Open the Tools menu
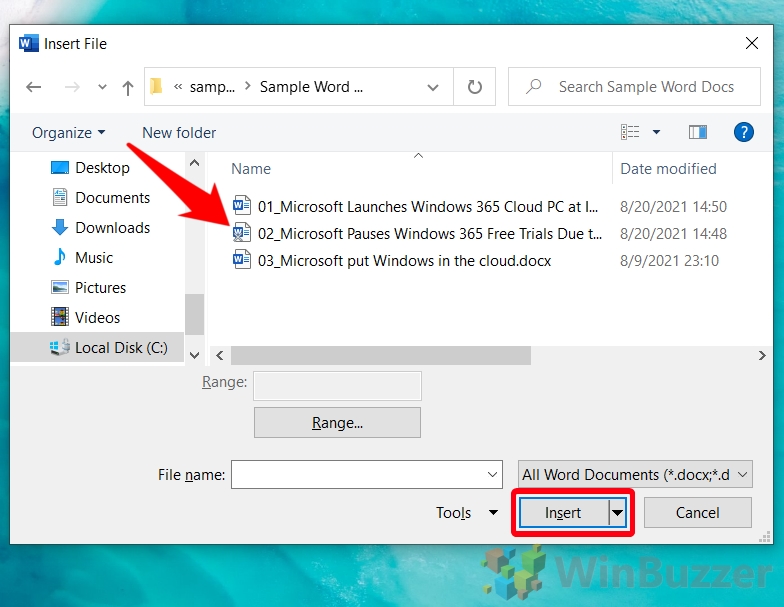The width and height of the screenshot is (784, 607). tap(466, 512)
